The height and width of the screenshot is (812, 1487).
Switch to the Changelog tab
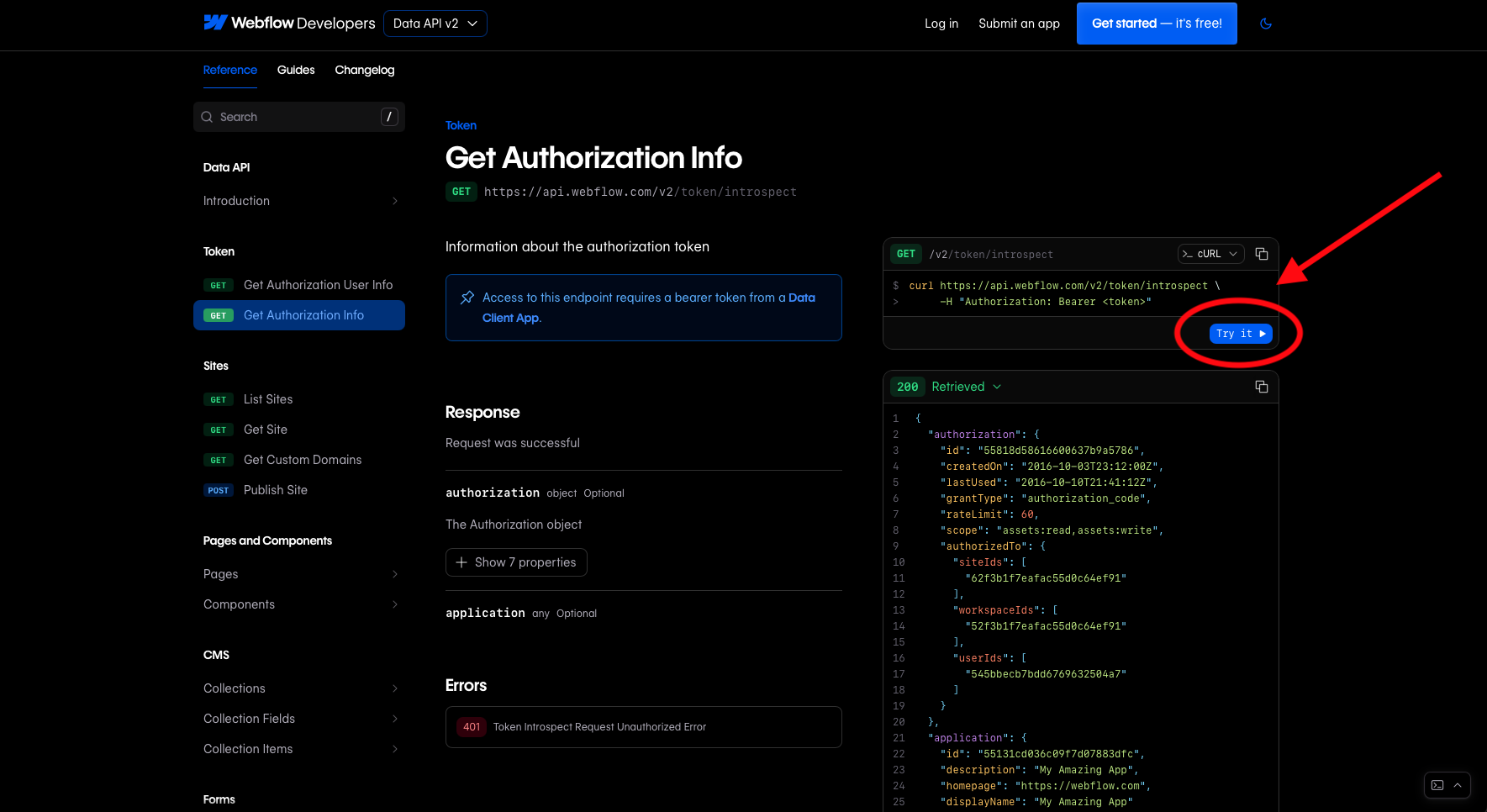click(x=364, y=70)
